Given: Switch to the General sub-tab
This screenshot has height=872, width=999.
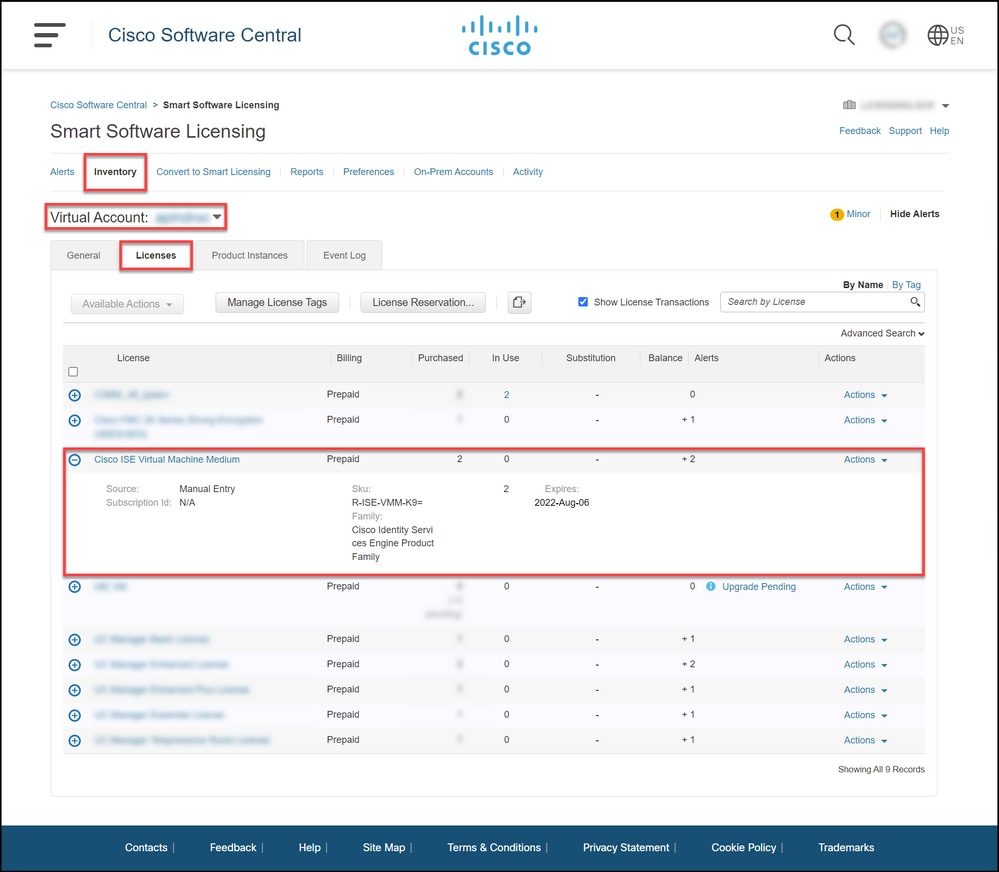Looking at the screenshot, I should 83,255.
